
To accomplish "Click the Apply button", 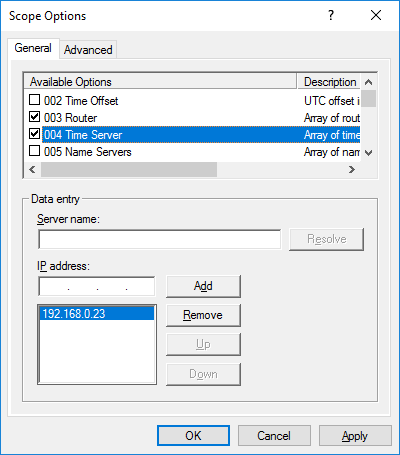I will (x=355, y=436).
